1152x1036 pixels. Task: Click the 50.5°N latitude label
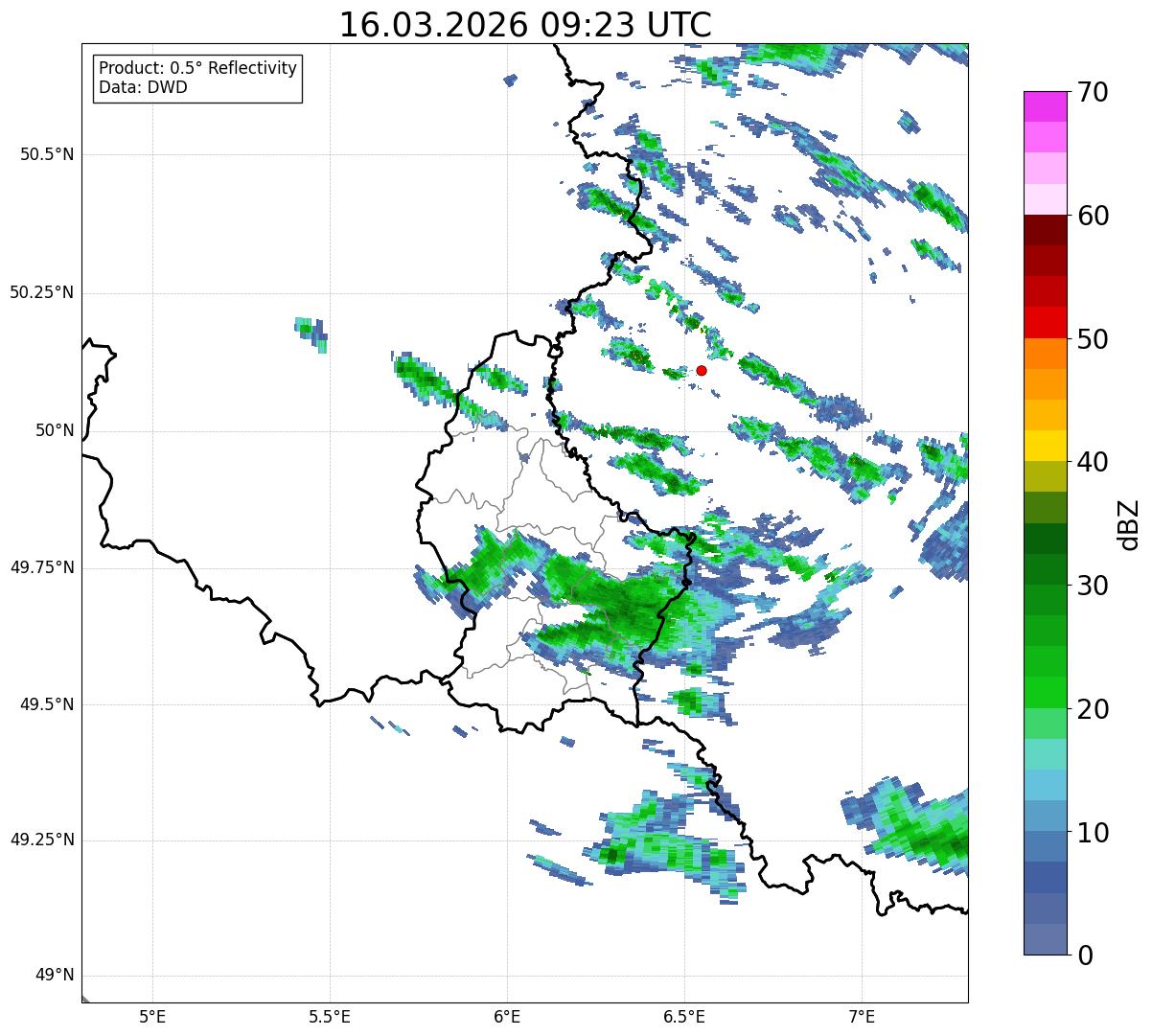(47, 154)
